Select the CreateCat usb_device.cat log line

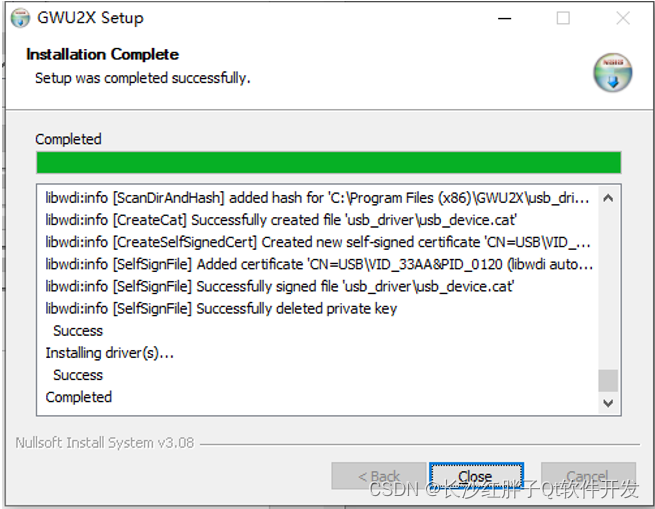(281, 220)
